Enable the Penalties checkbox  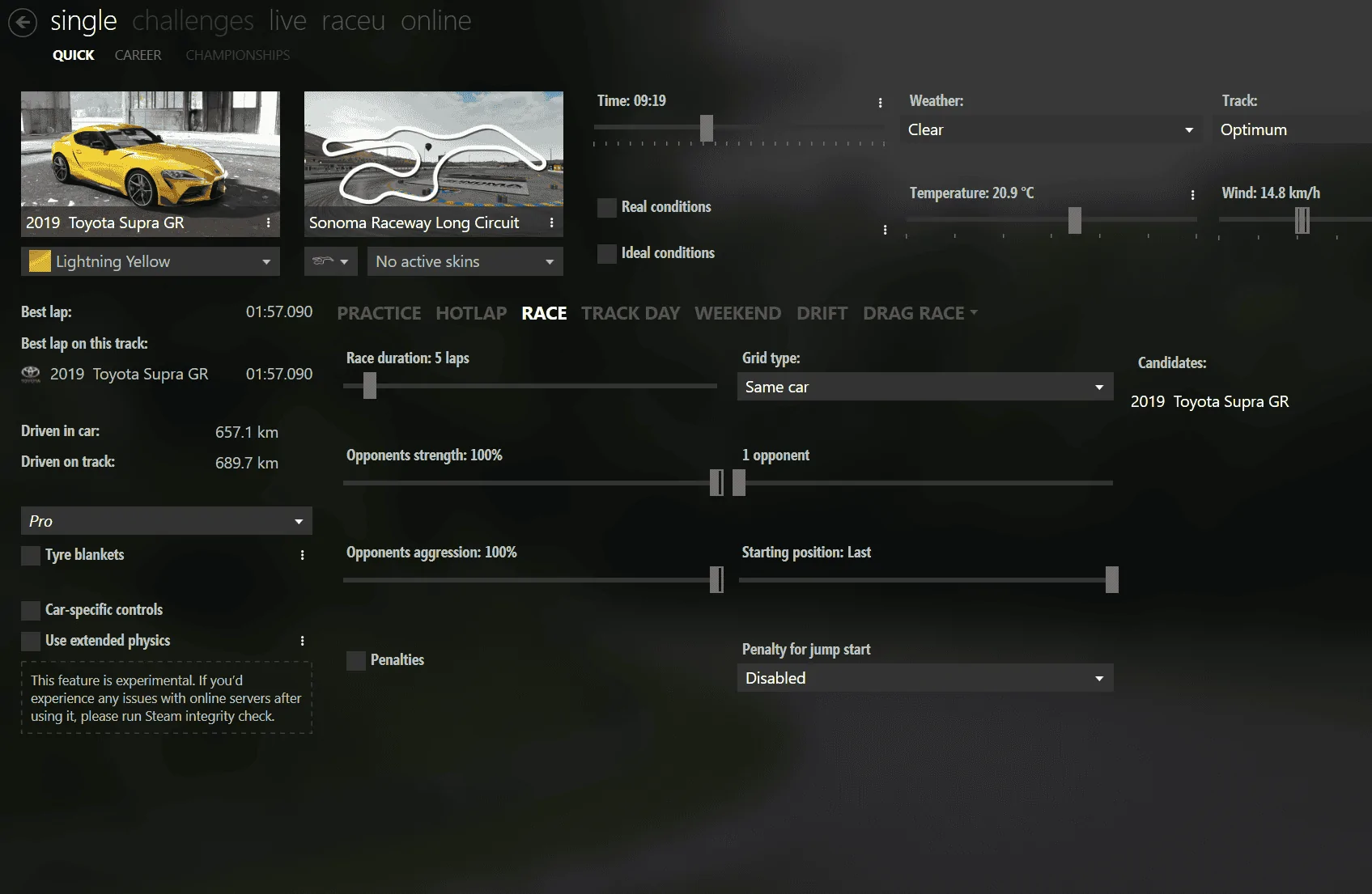(x=356, y=660)
